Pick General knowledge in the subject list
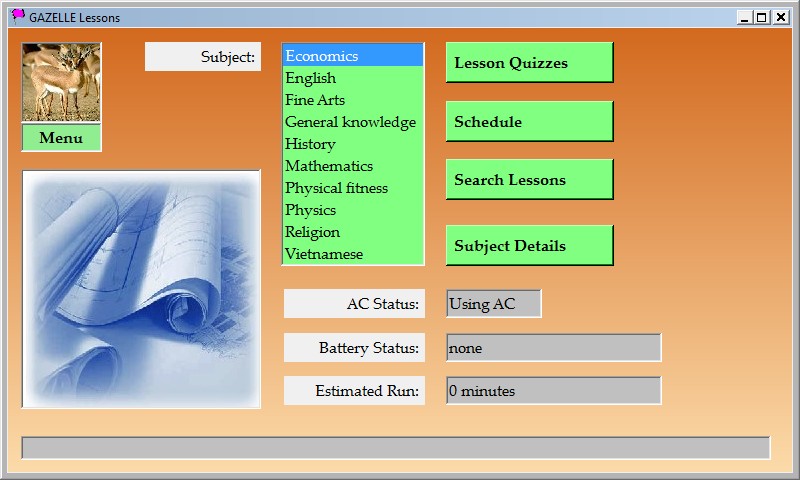 pyautogui.click(x=353, y=122)
